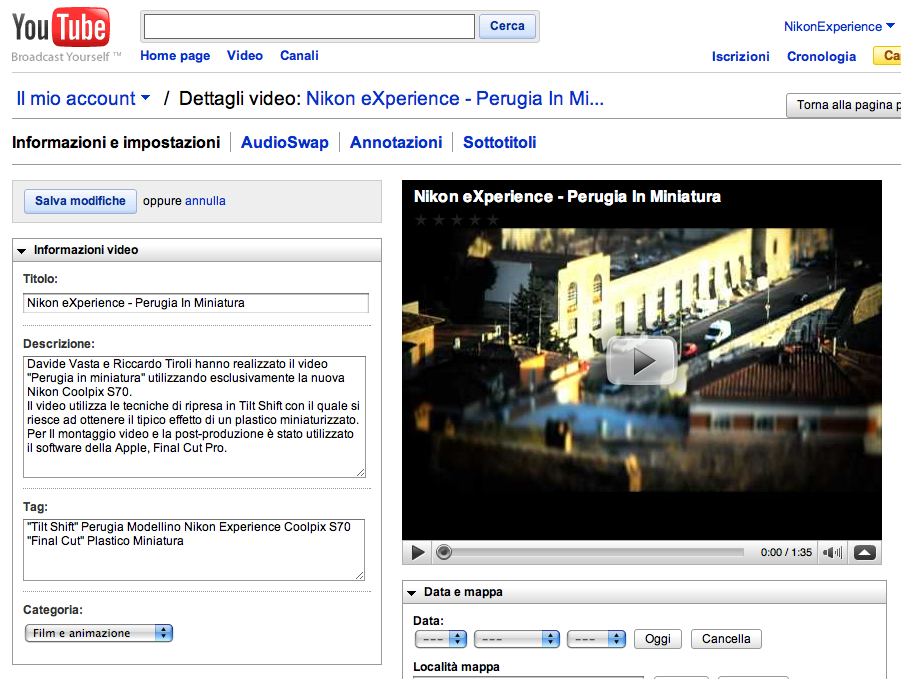Viewport: 901px width, 679px height.
Task: Switch to Sottotitoli tab
Action: point(500,142)
